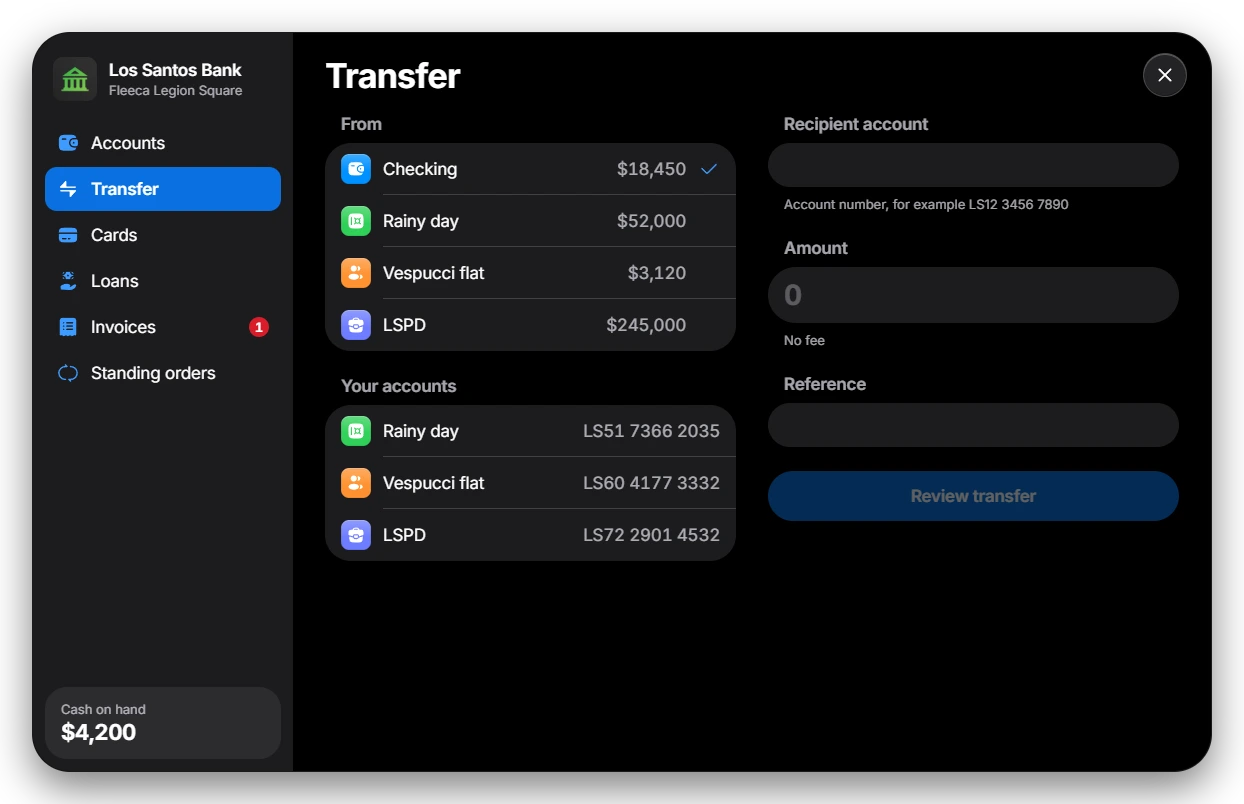Close the bank window with X
Screen dimensions: 1244x804
pos(1165,75)
